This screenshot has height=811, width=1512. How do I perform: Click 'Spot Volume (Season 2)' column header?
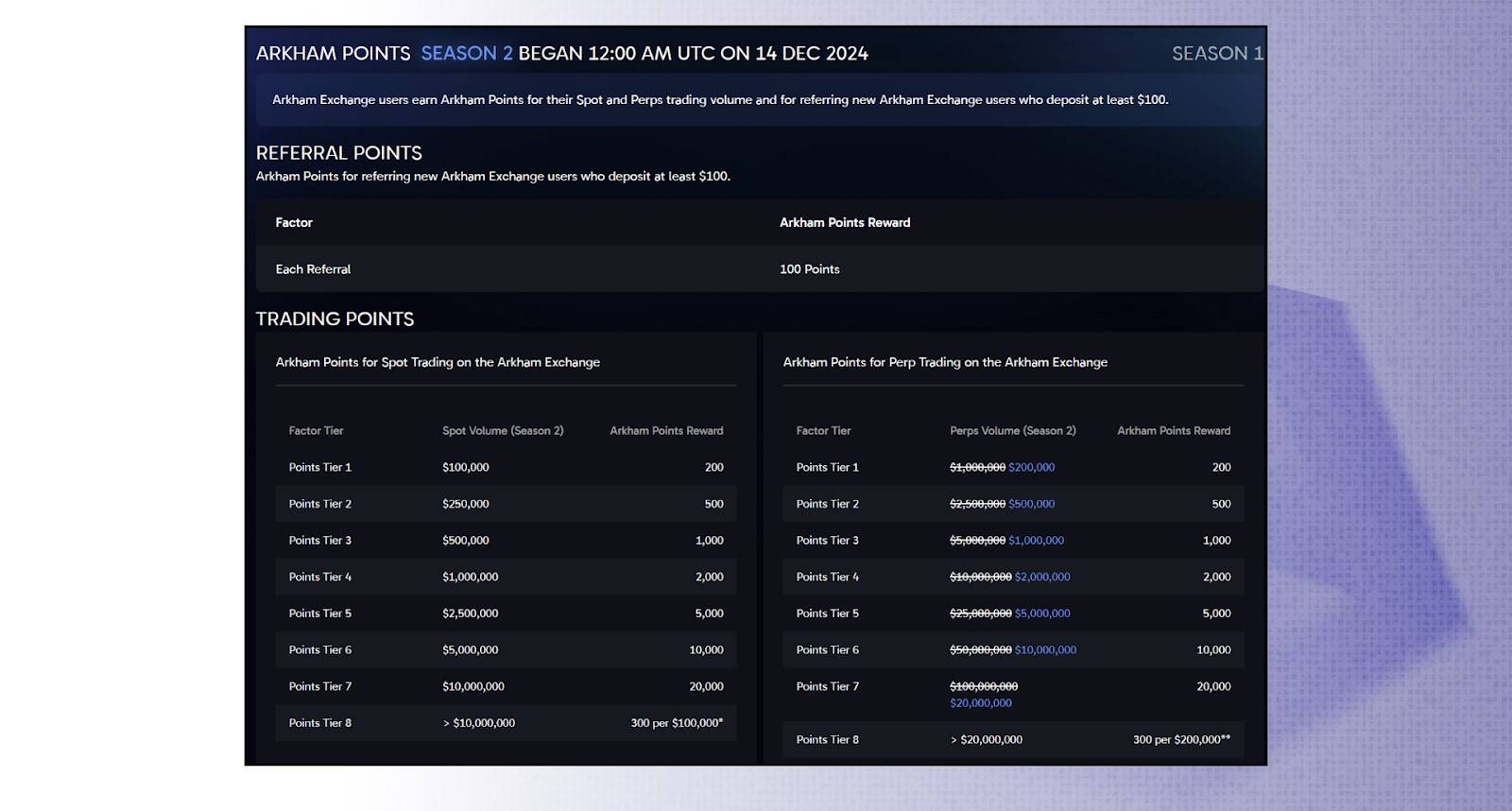point(503,431)
